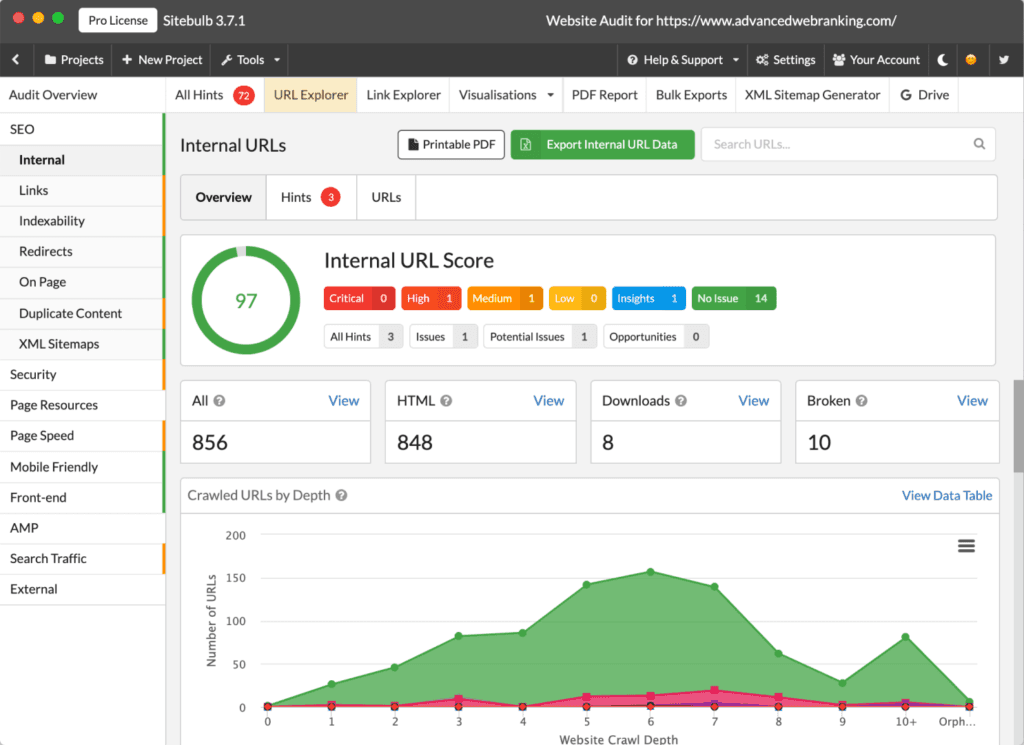Image resolution: width=1024 pixels, height=745 pixels.
Task: View Broken URLs link
Action: point(972,401)
